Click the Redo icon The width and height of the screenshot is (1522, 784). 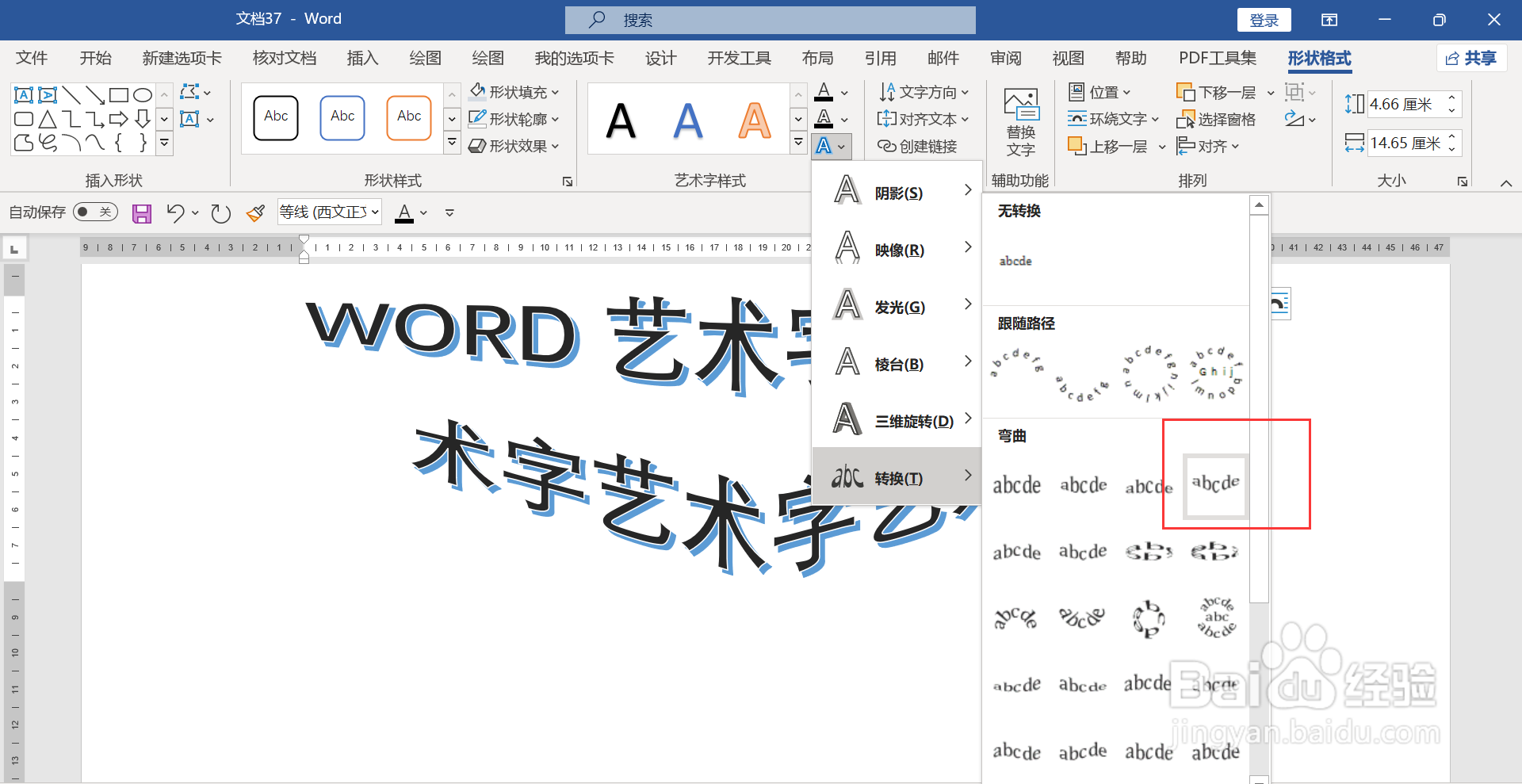[220, 212]
